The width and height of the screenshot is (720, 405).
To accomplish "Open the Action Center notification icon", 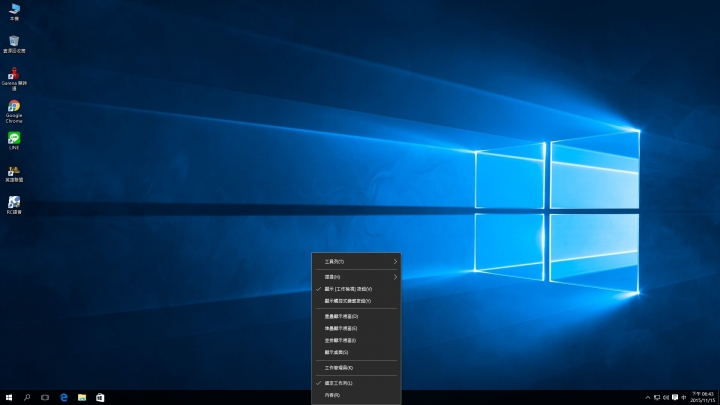I will [675, 398].
